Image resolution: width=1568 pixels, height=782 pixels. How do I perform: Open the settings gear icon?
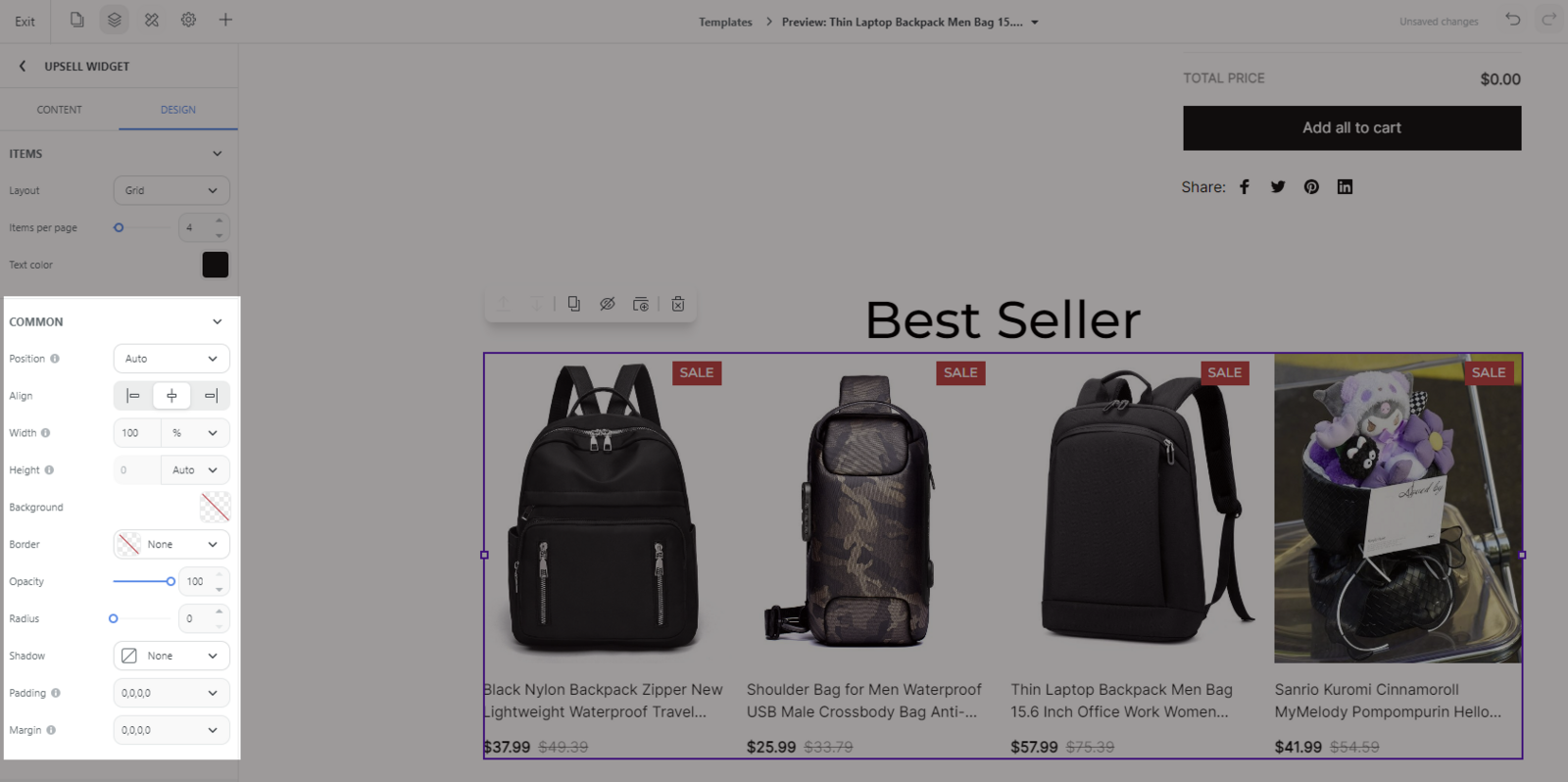pyautogui.click(x=188, y=20)
